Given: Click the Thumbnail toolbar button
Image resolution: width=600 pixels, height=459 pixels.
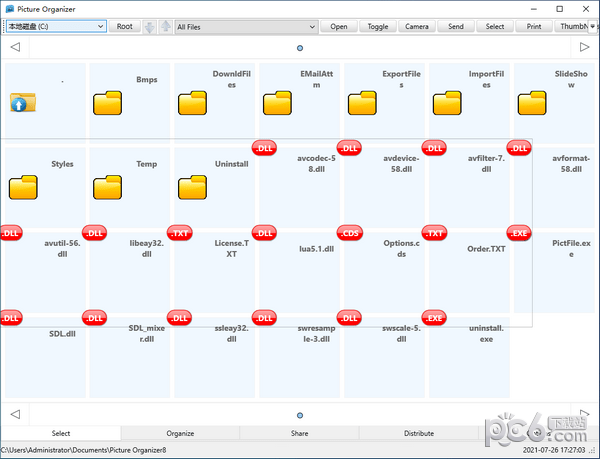Looking at the screenshot, I should tap(572, 26).
